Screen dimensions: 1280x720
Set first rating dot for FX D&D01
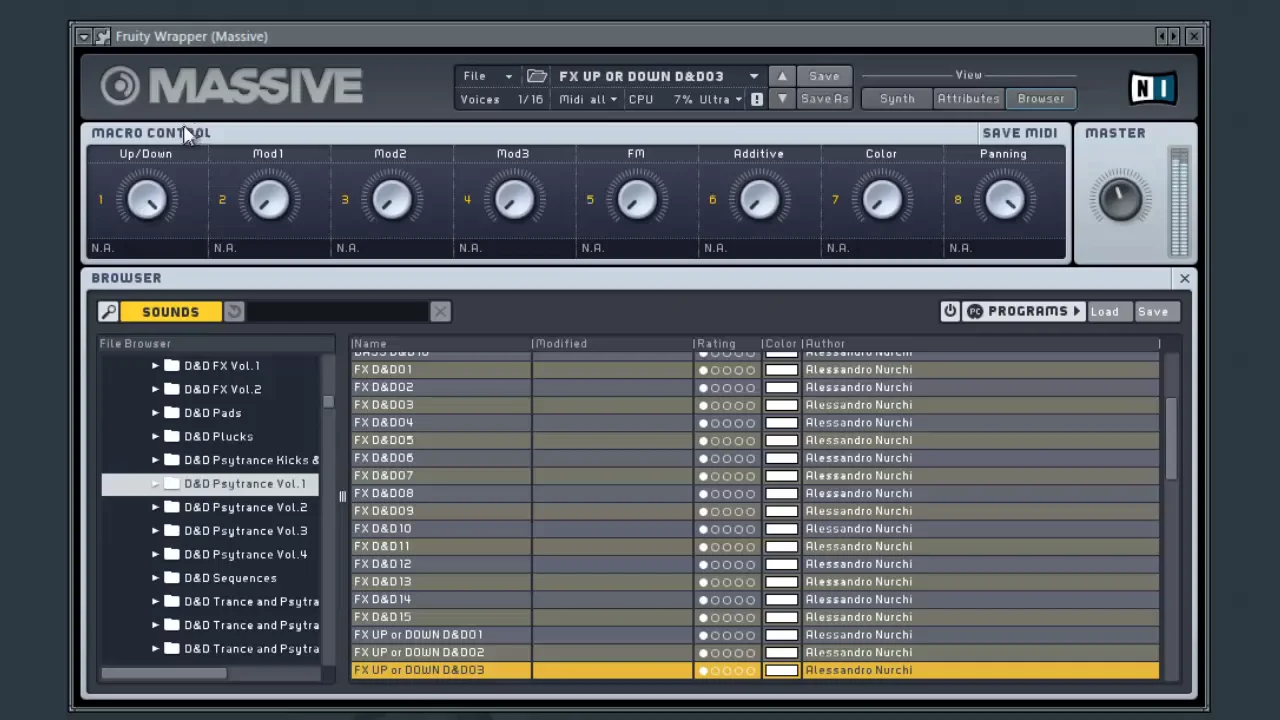(x=703, y=370)
